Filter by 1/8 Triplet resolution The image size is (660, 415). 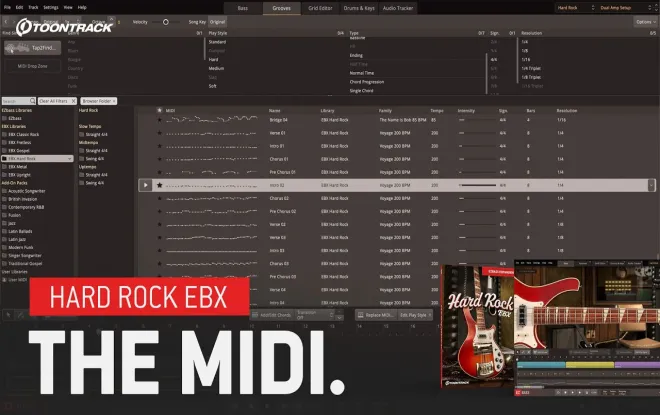pos(531,77)
